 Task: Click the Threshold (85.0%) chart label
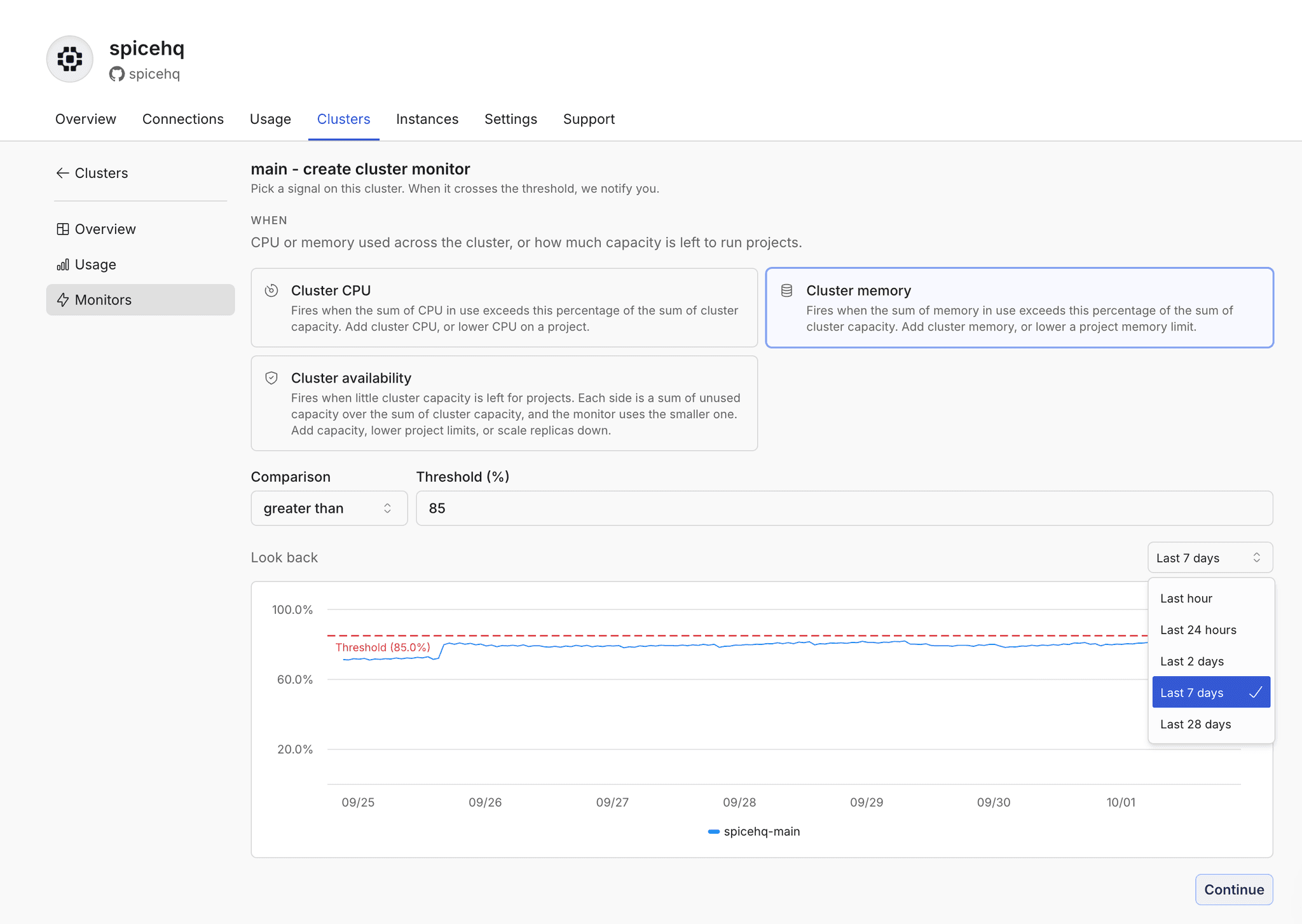click(383, 648)
